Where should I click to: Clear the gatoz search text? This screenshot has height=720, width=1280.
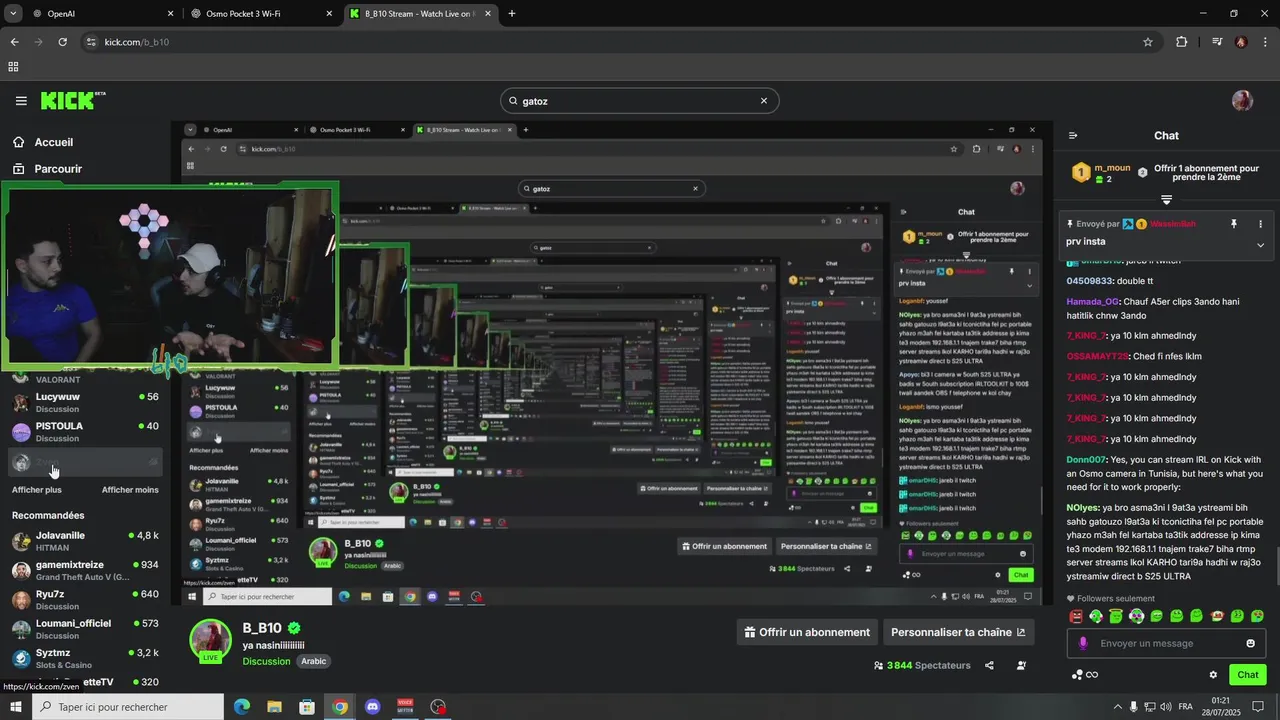pyautogui.click(x=764, y=101)
